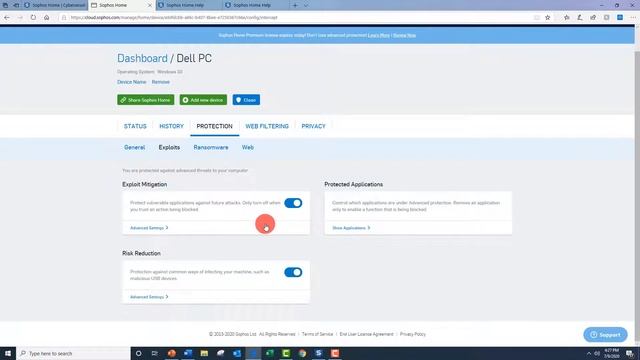The height and width of the screenshot is (360, 640).
Task: Open the Support chat button
Action: [x=605, y=335]
